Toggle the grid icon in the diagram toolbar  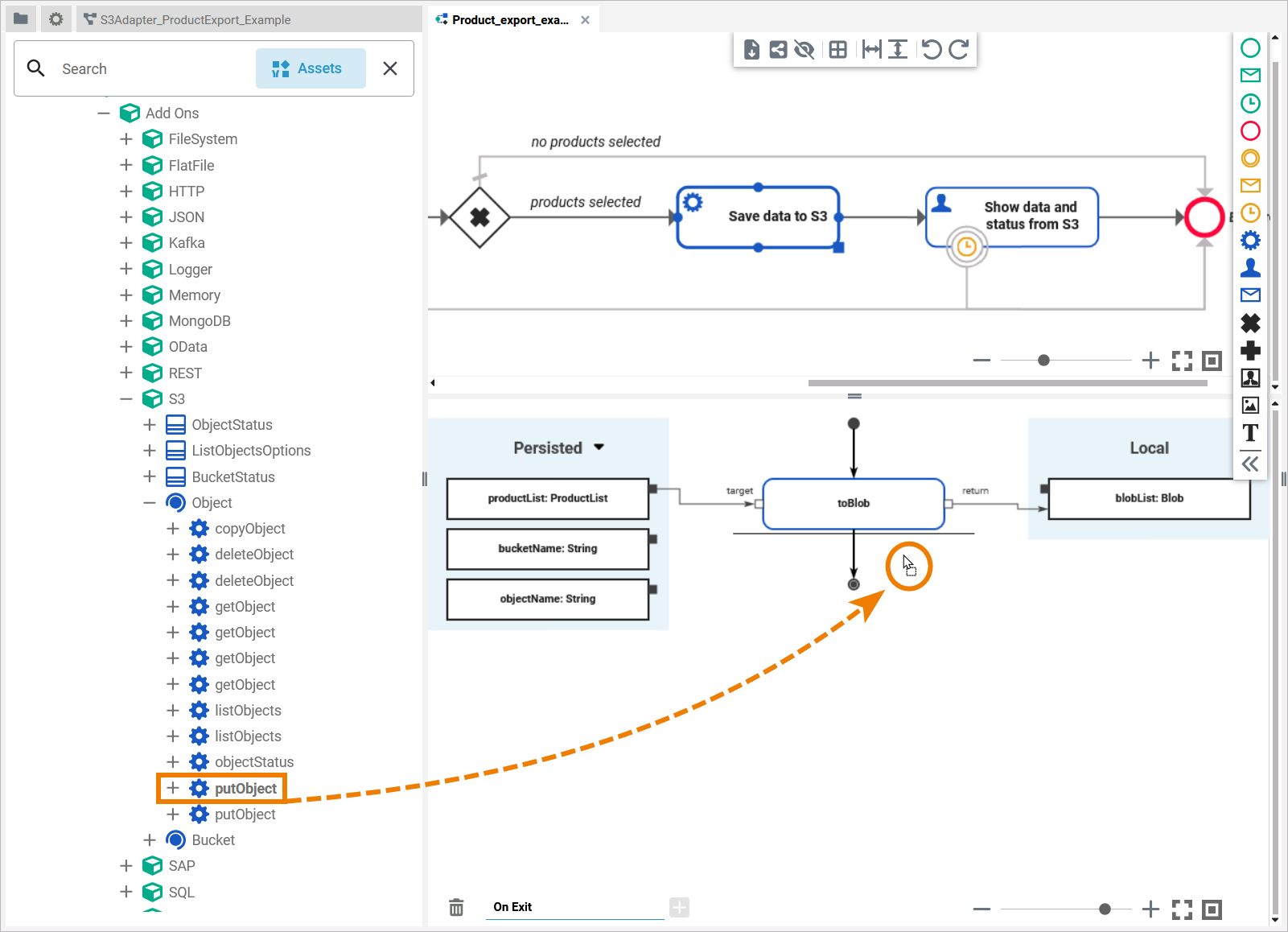click(x=837, y=50)
